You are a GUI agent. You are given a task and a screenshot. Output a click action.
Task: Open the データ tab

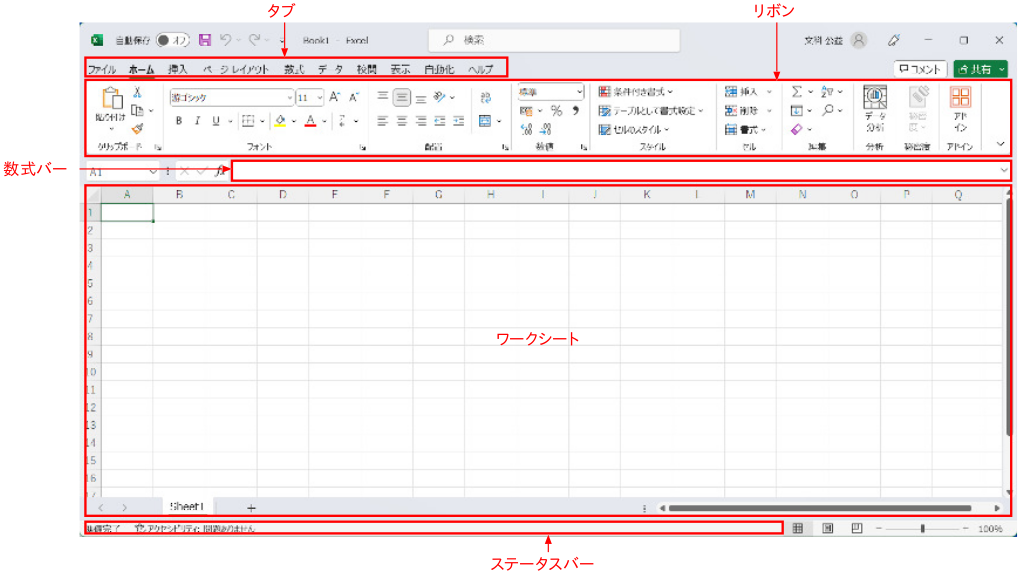[330, 69]
